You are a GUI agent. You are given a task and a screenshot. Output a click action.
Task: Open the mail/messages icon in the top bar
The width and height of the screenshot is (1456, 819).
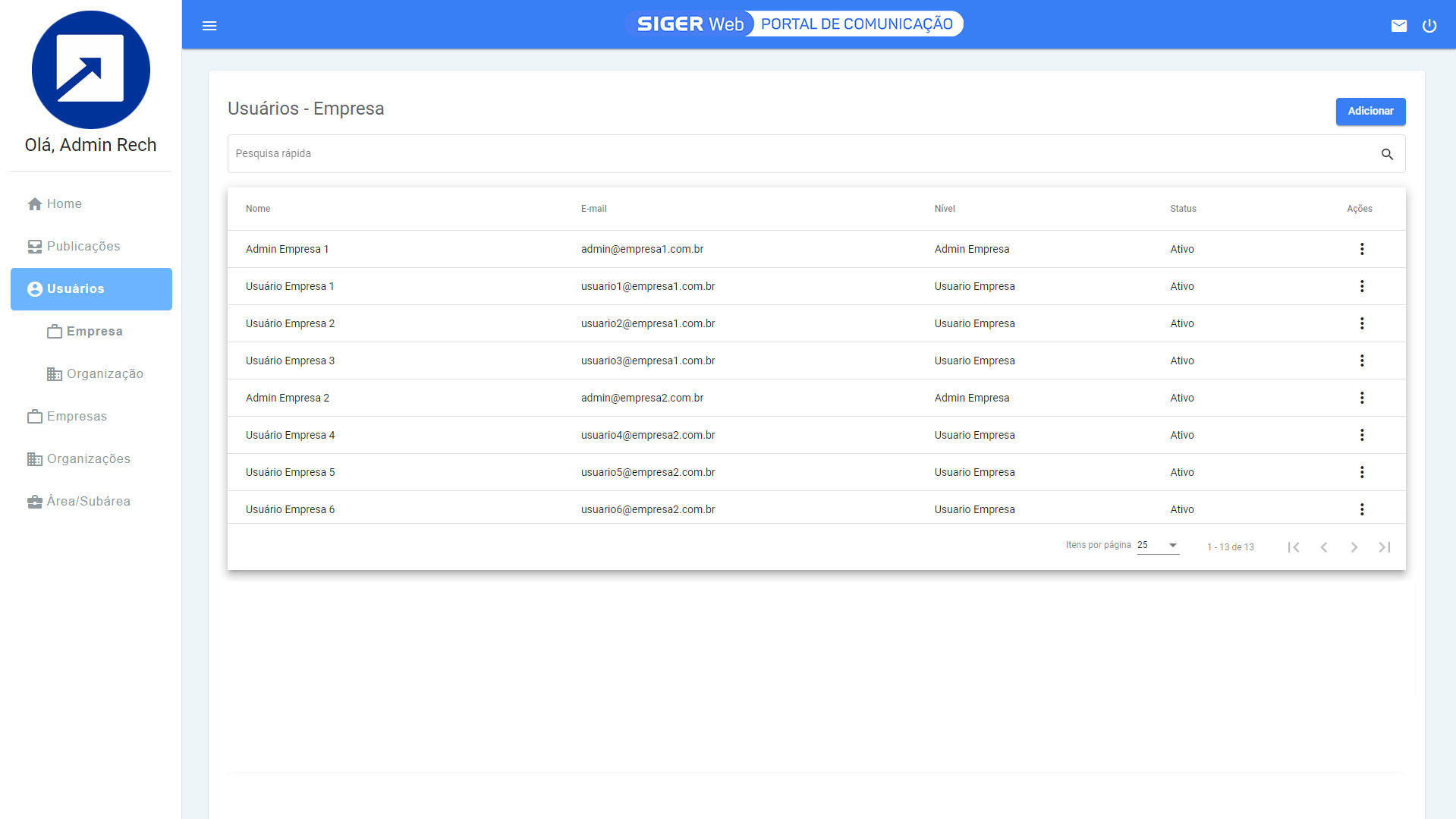[x=1399, y=25]
